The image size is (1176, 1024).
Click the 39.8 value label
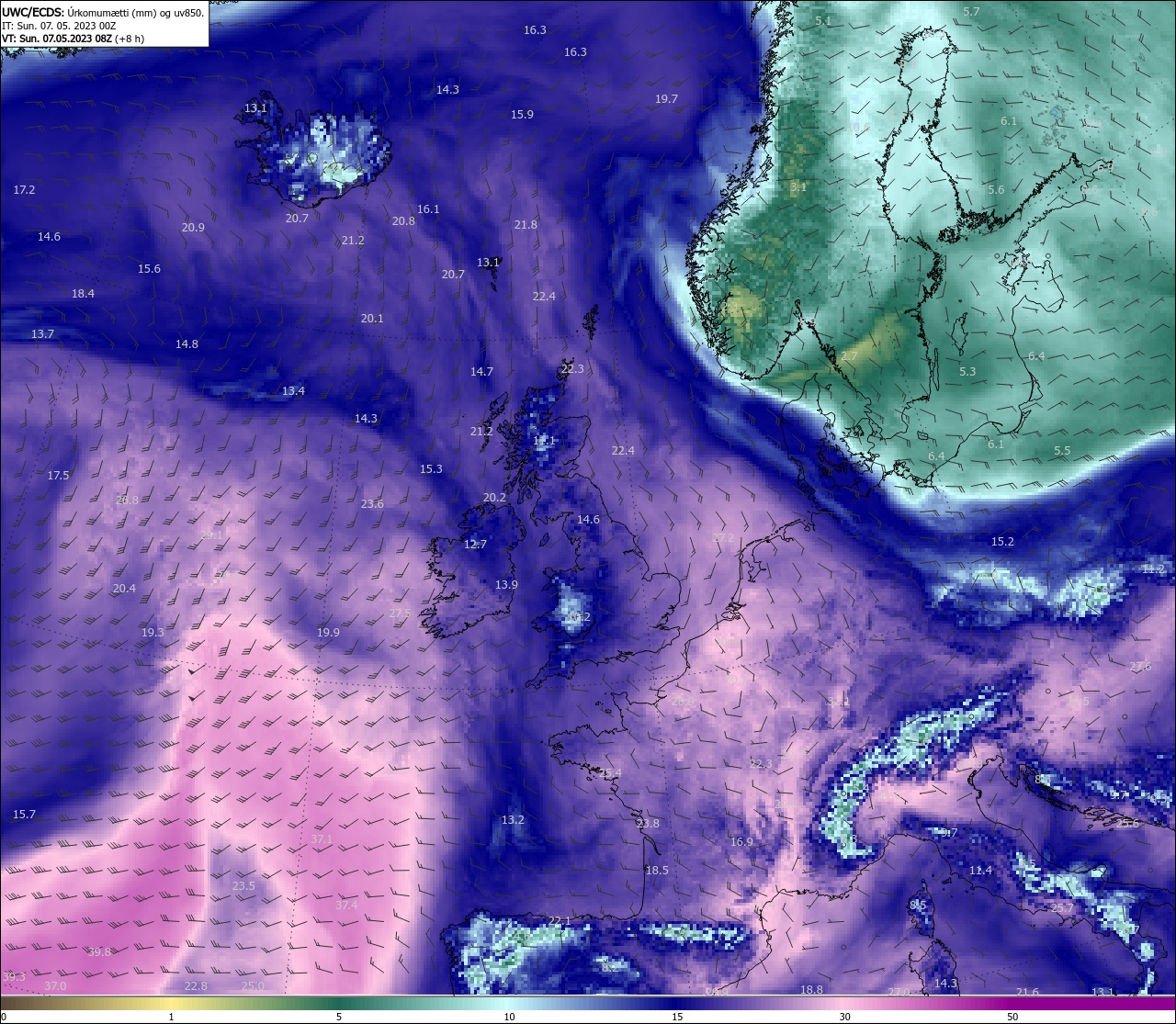99,952
